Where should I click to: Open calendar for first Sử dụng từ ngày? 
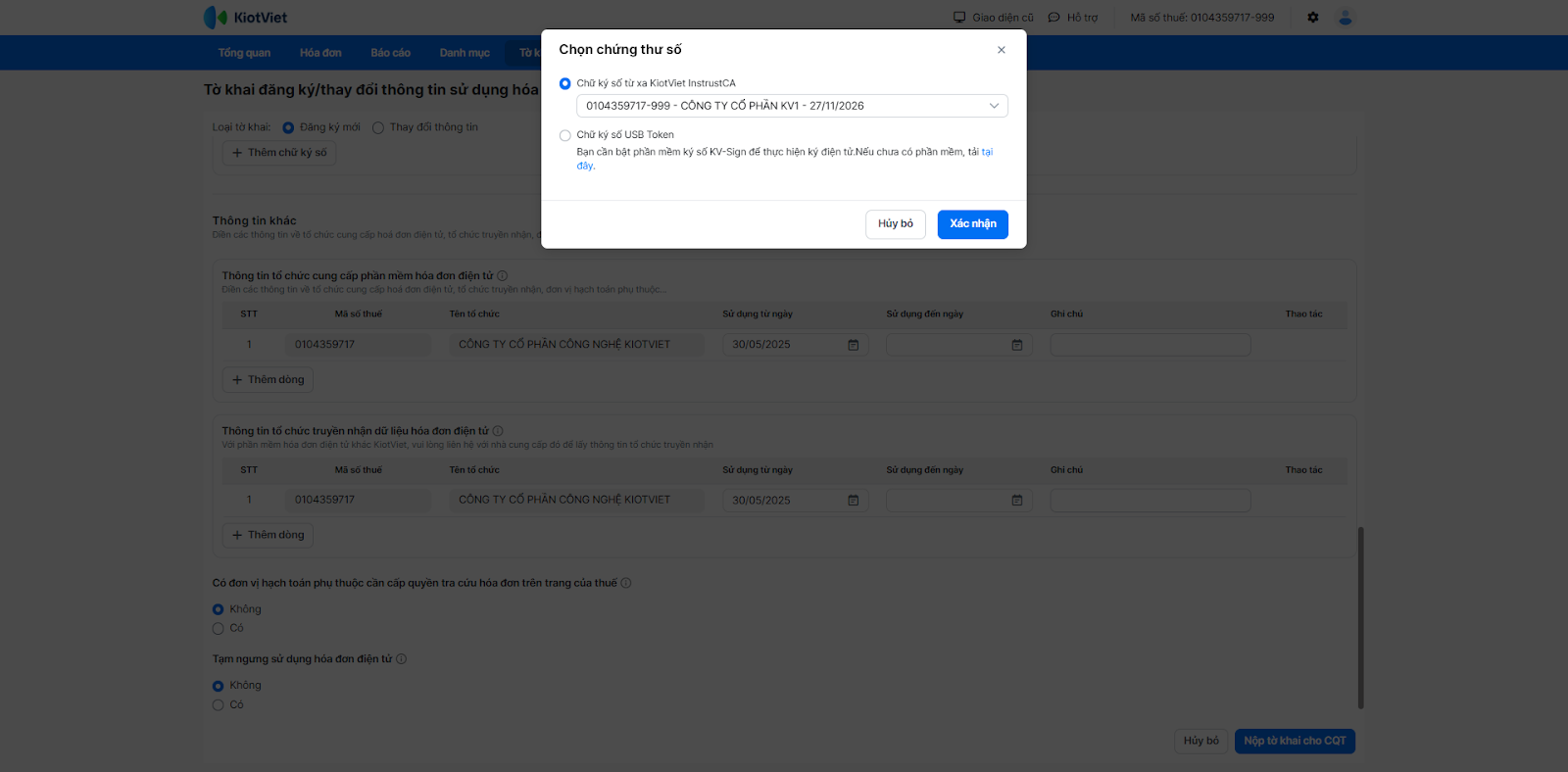pyautogui.click(x=853, y=345)
